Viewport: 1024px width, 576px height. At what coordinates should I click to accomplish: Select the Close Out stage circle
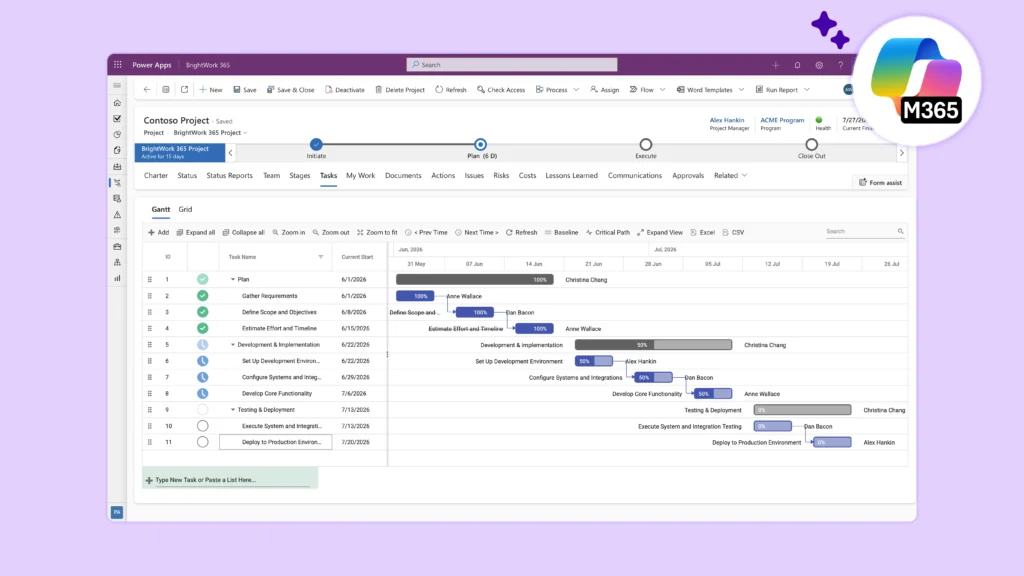pyautogui.click(x=811, y=144)
